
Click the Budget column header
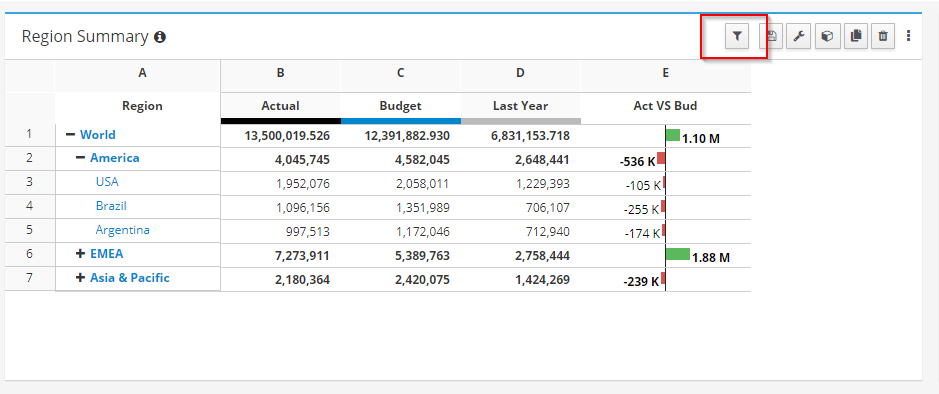point(401,106)
